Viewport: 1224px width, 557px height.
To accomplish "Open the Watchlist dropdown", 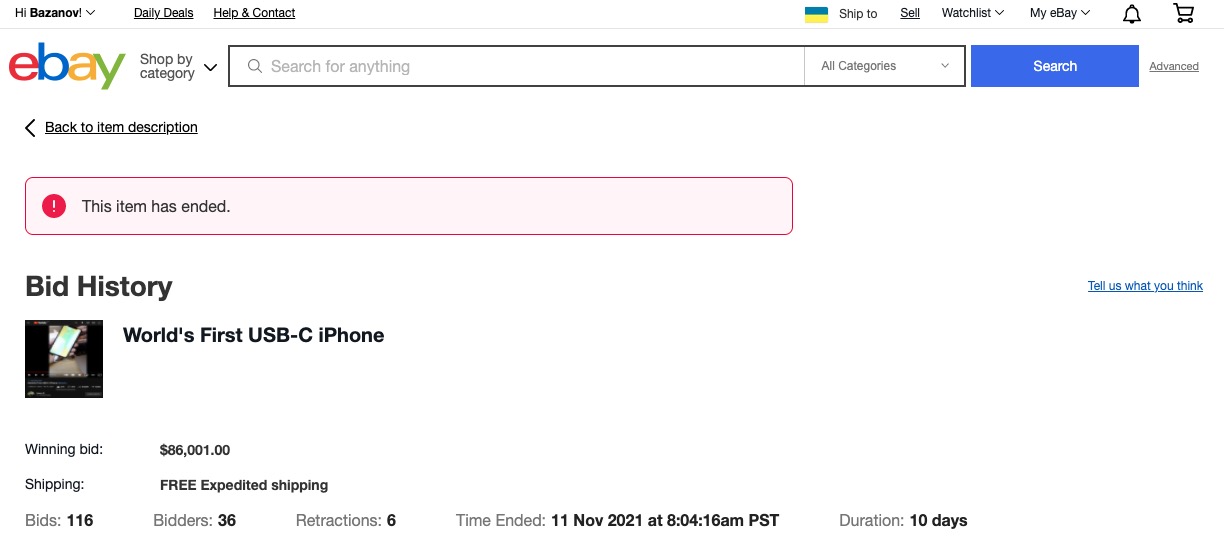I will click(x=972, y=13).
